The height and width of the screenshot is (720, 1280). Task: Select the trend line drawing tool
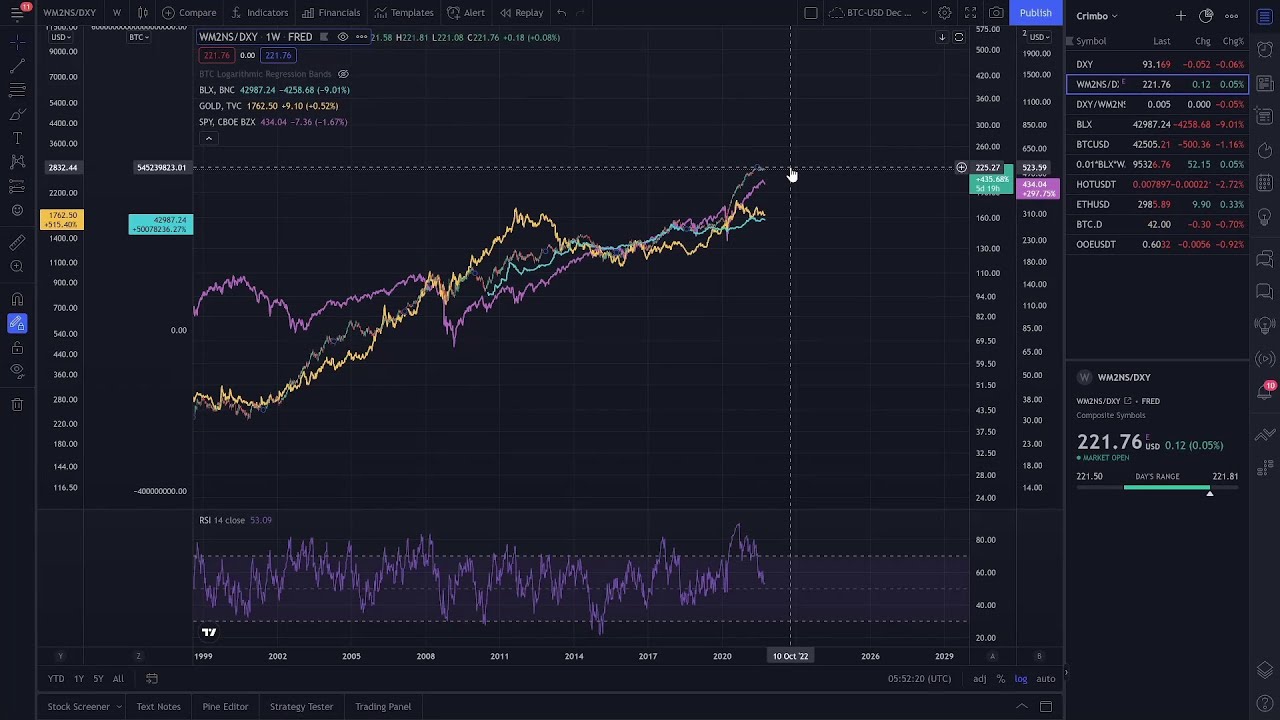(x=17, y=65)
